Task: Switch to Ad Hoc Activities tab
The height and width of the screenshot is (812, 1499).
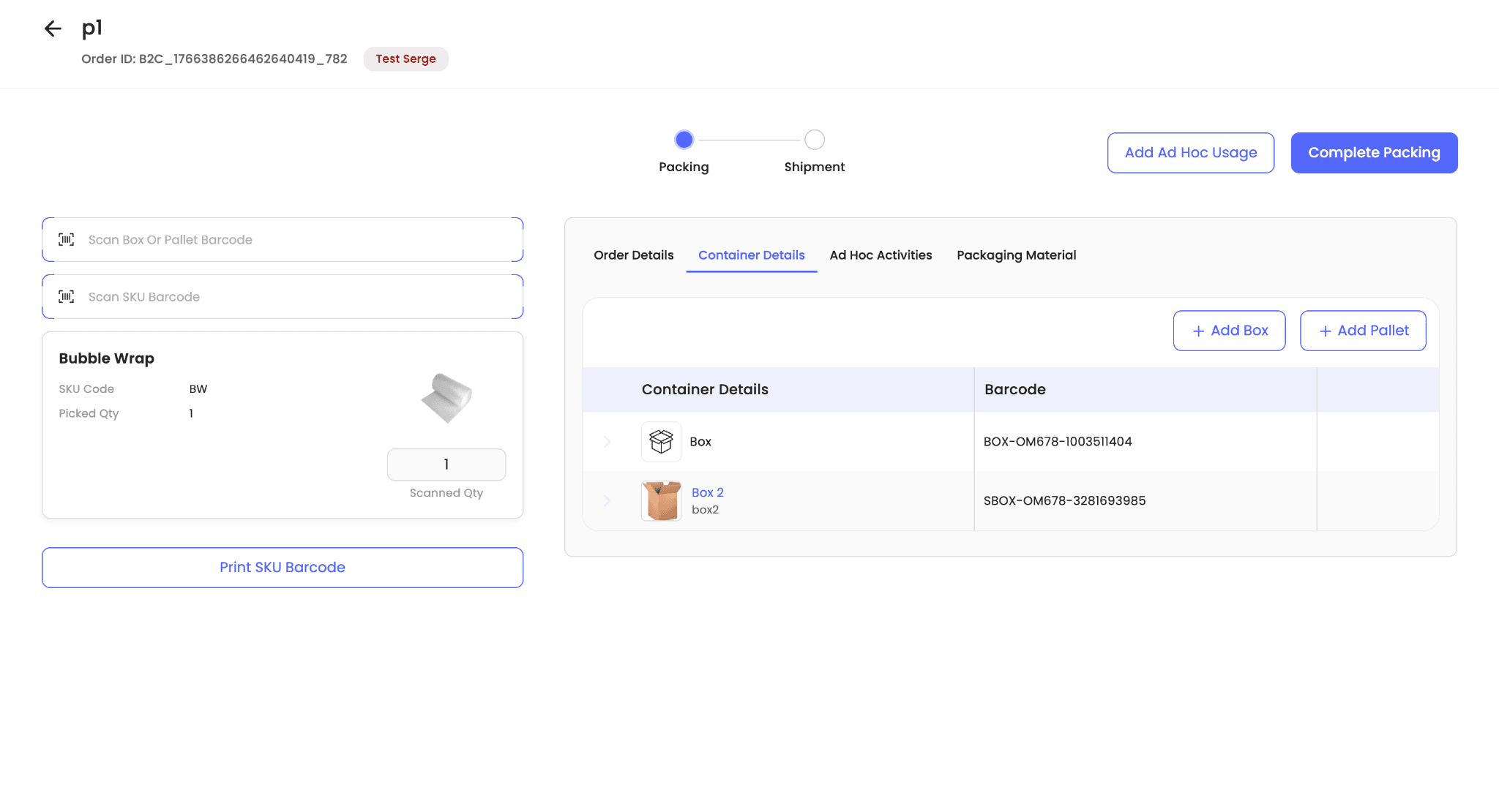Action: click(881, 255)
